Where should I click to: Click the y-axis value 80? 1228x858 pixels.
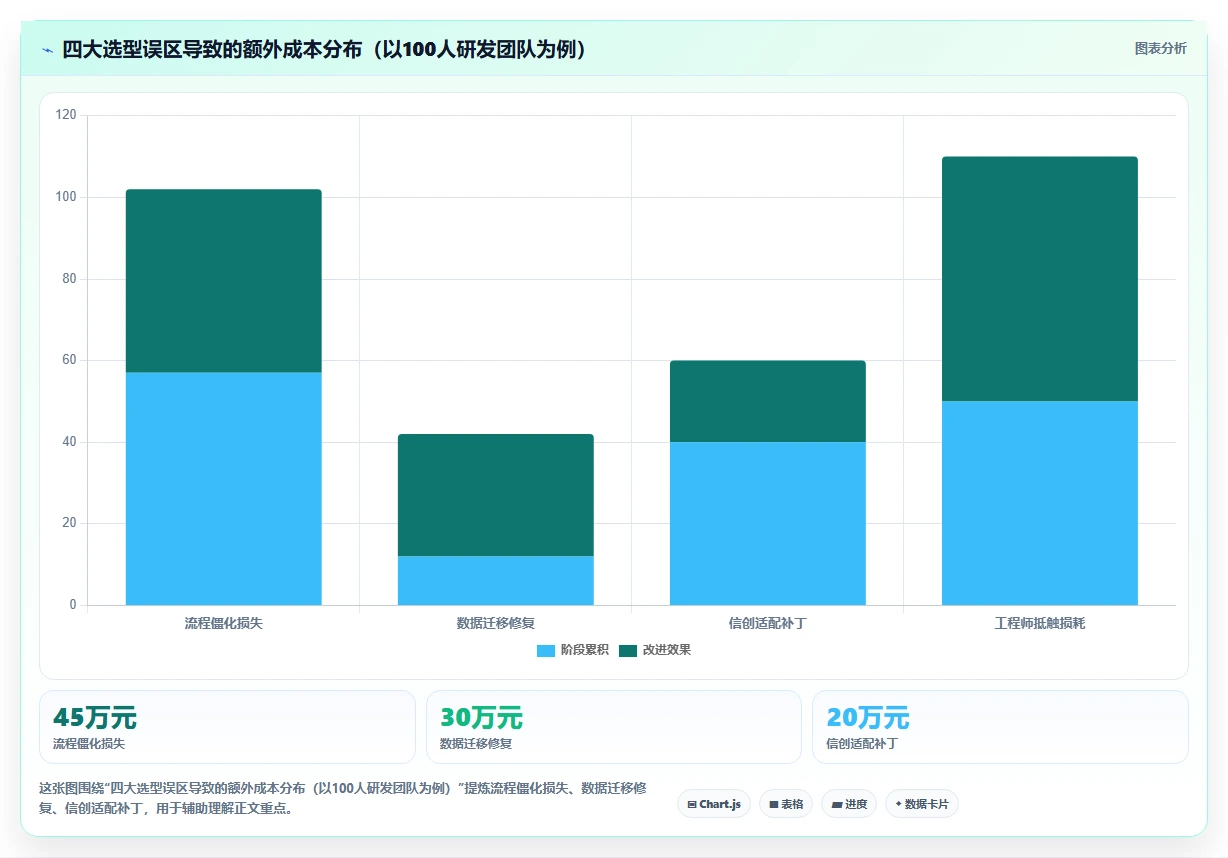[x=69, y=279]
